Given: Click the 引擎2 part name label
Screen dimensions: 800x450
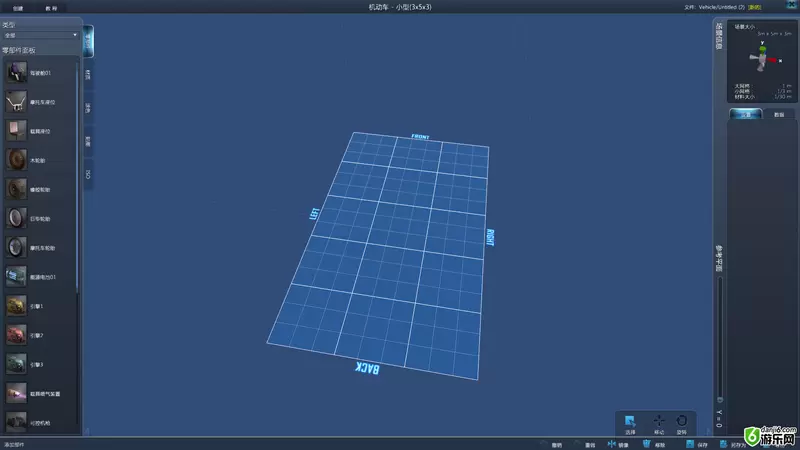Looking at the screenshot, I should point(36,335).
